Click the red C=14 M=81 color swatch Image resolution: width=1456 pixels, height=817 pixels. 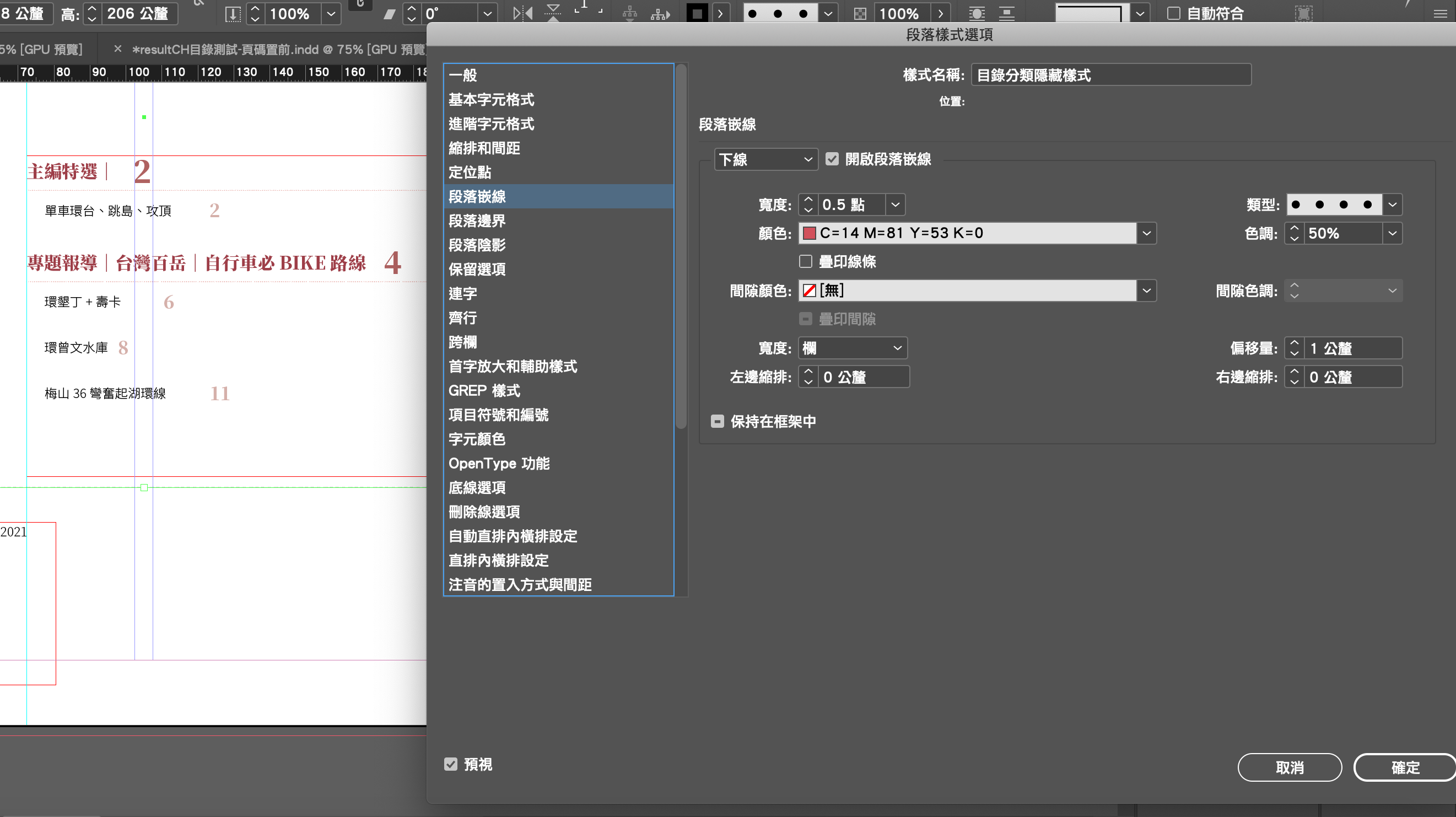pyautogui.click(x=810, y=233)
